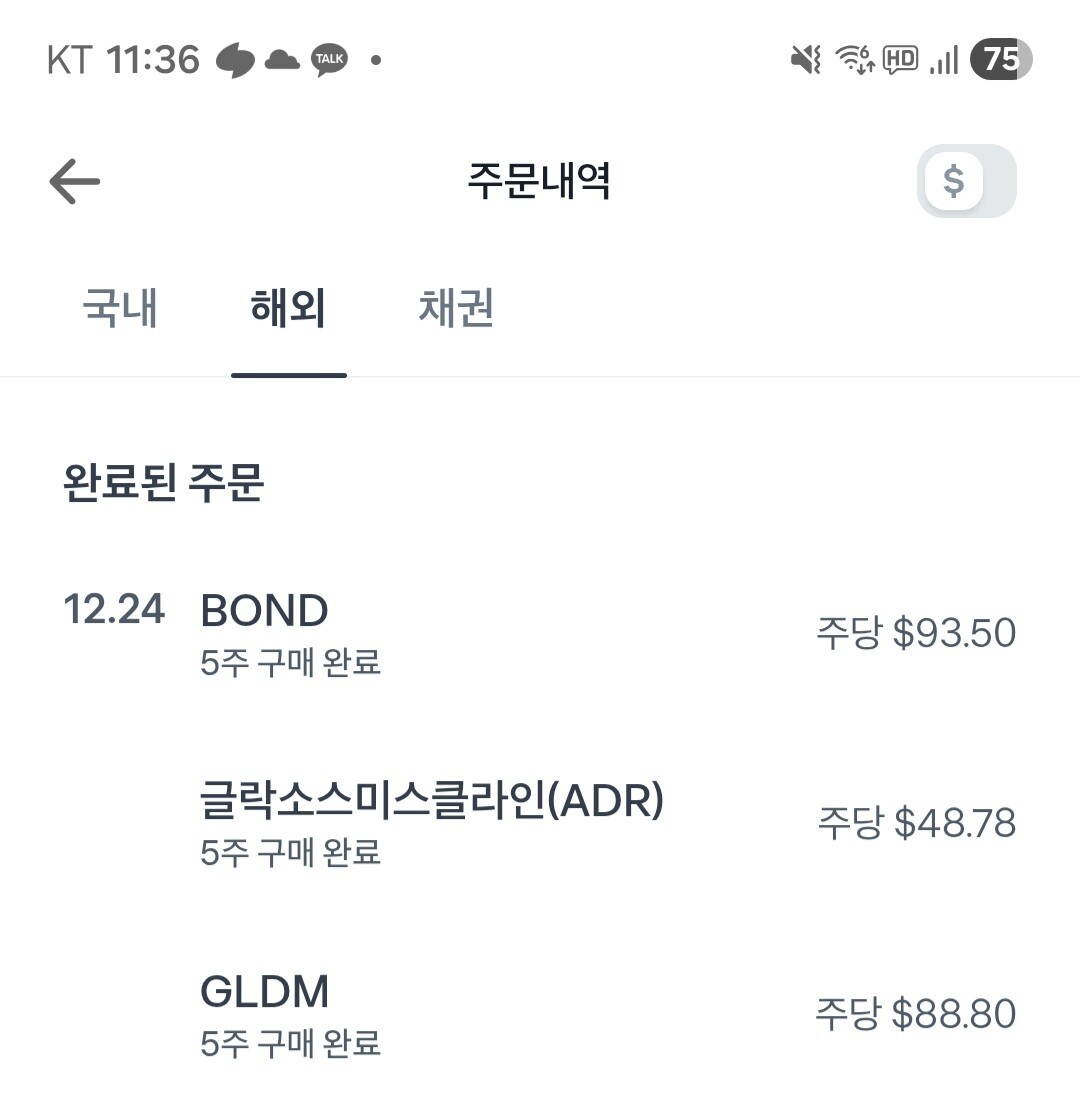The height and width of the screenshot is (1109, 1080).
Task: Tap the 주당 $48.78 price label
Action: pos(916,823)
